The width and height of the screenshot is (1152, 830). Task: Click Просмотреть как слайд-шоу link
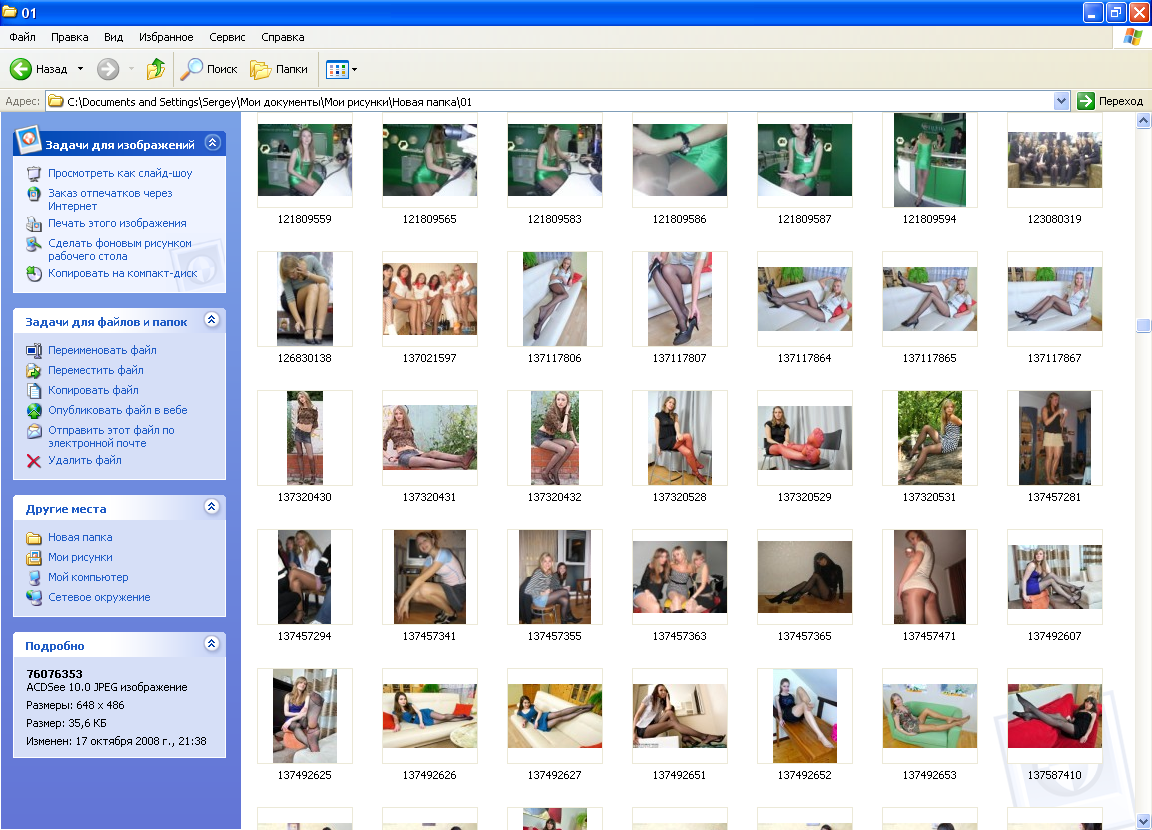pos(120,173)
